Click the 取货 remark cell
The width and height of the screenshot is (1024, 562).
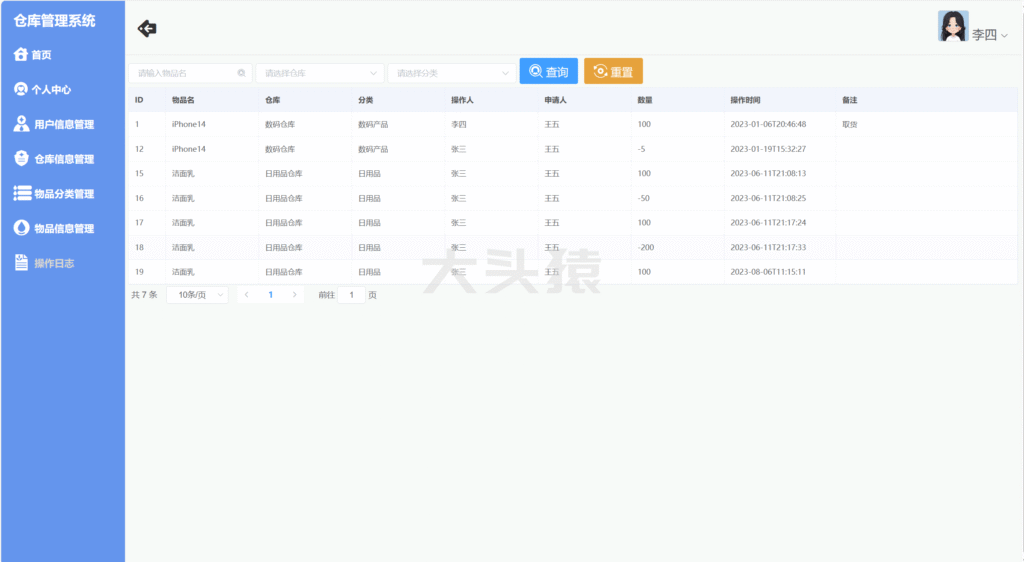pos(850,124)
